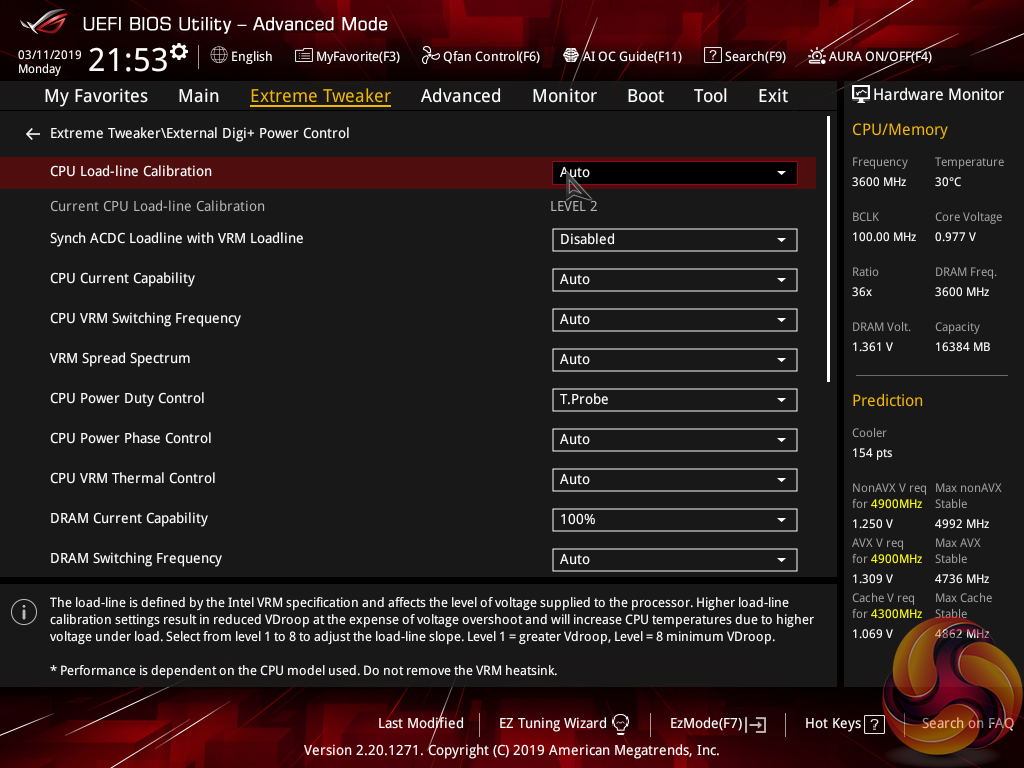Click Last Modified in bottom bar
Image resolution: width=1024 pixels, height=768 pixels.
[420, 723]
